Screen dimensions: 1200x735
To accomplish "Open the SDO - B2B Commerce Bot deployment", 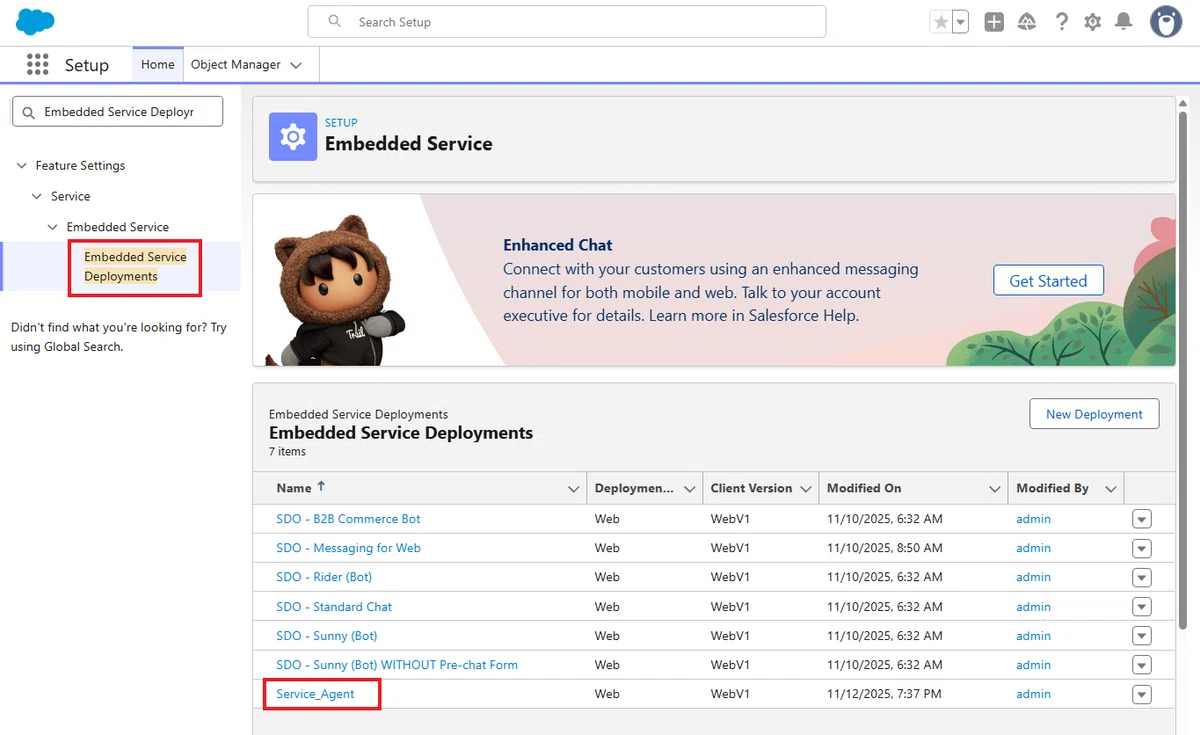I will (348, 519).
